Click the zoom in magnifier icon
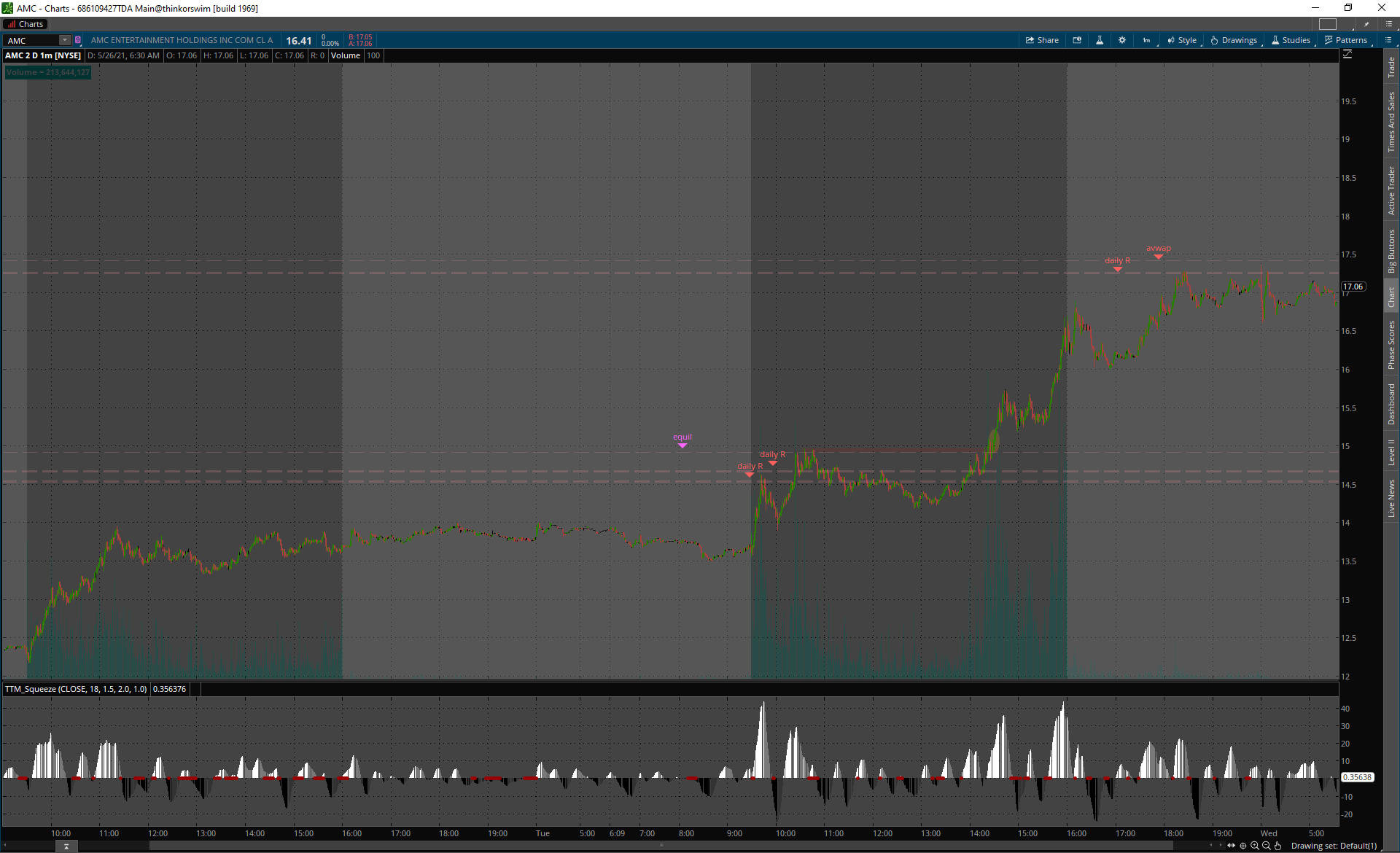1400x853 pixels. [1255, 846]
